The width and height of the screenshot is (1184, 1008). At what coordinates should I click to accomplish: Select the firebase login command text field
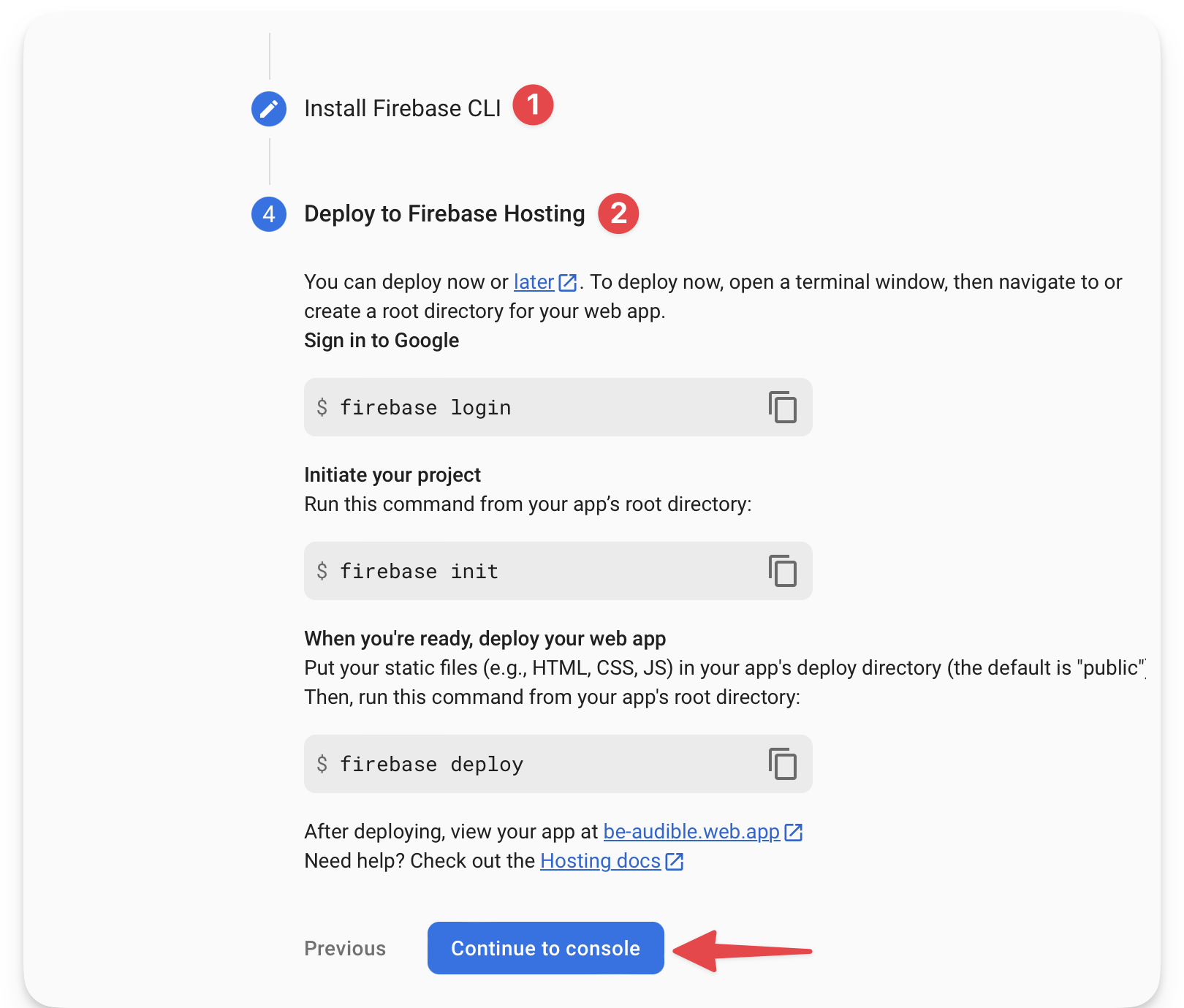(x=512, y=408)
